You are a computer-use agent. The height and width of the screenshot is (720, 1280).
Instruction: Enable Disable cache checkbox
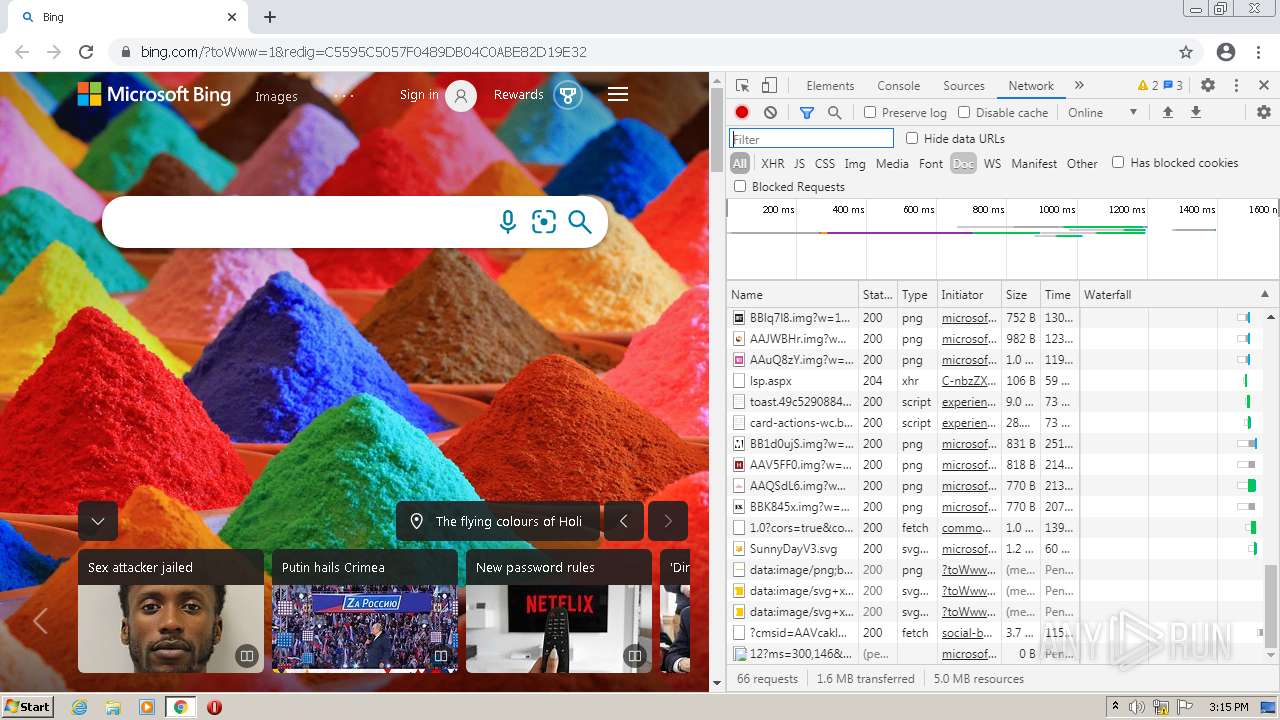click(964, 113)
